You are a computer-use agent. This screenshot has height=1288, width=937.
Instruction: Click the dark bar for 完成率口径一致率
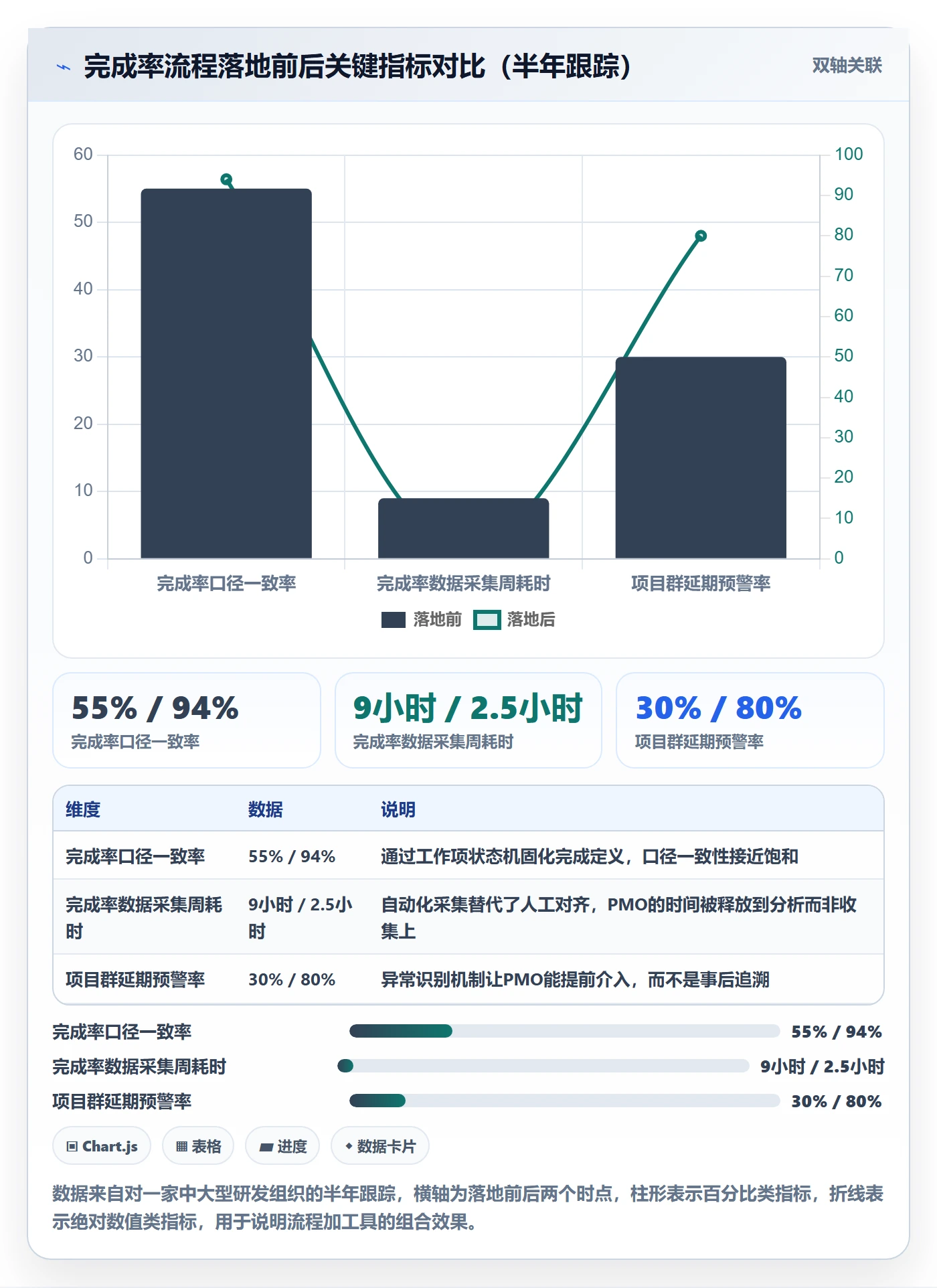click(x=226, y=374)
